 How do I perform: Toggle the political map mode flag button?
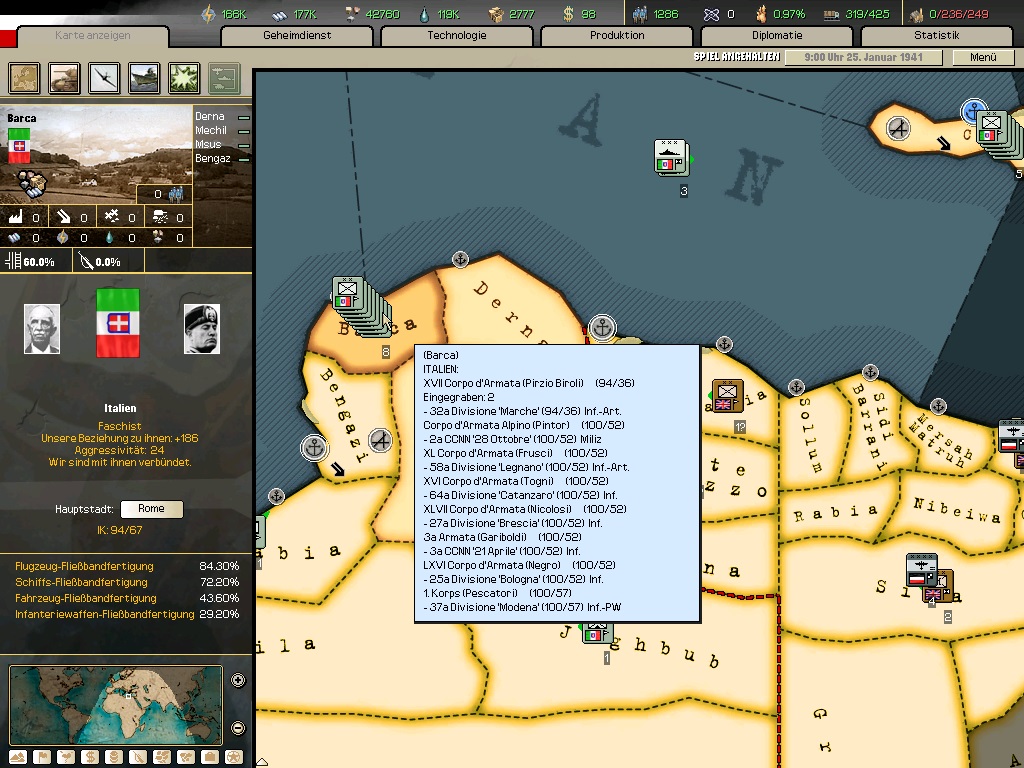(x=41, y=757)
